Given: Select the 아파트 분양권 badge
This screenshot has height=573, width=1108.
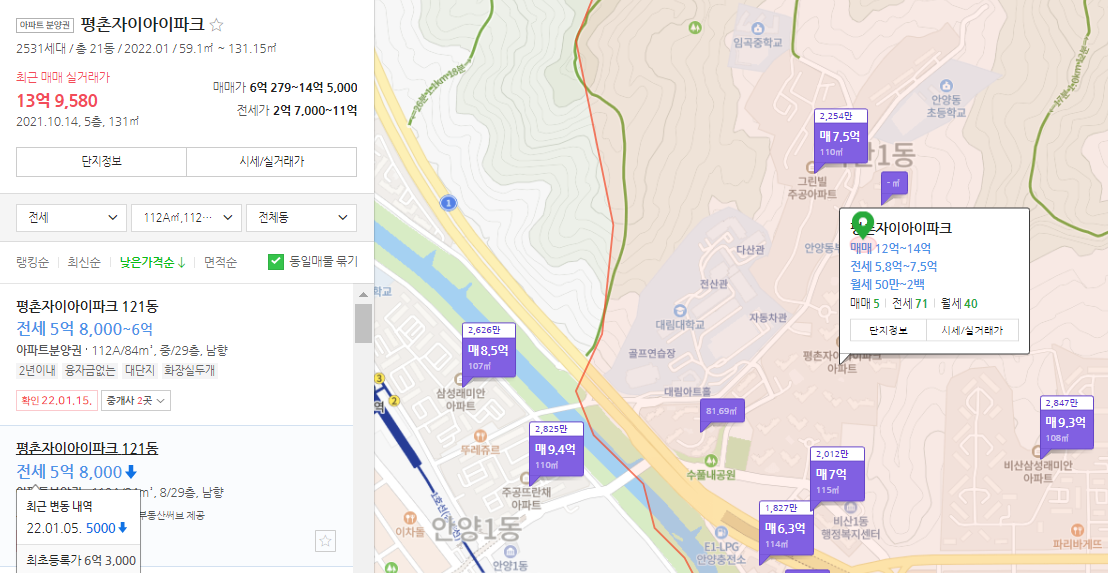Looking at the screenshot, I should point(45,25).
